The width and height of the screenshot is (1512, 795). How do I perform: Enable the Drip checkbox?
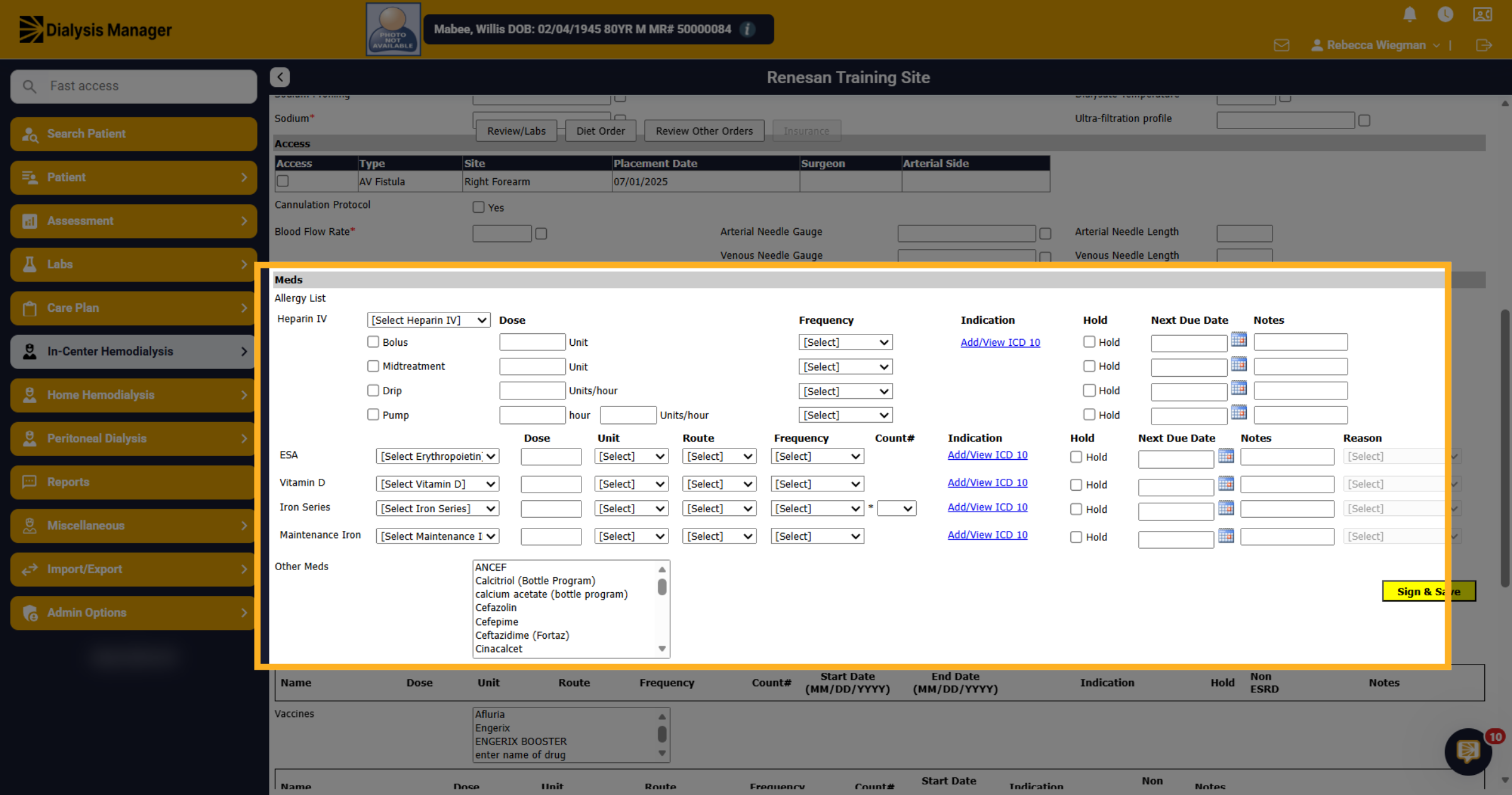[373, 390]
